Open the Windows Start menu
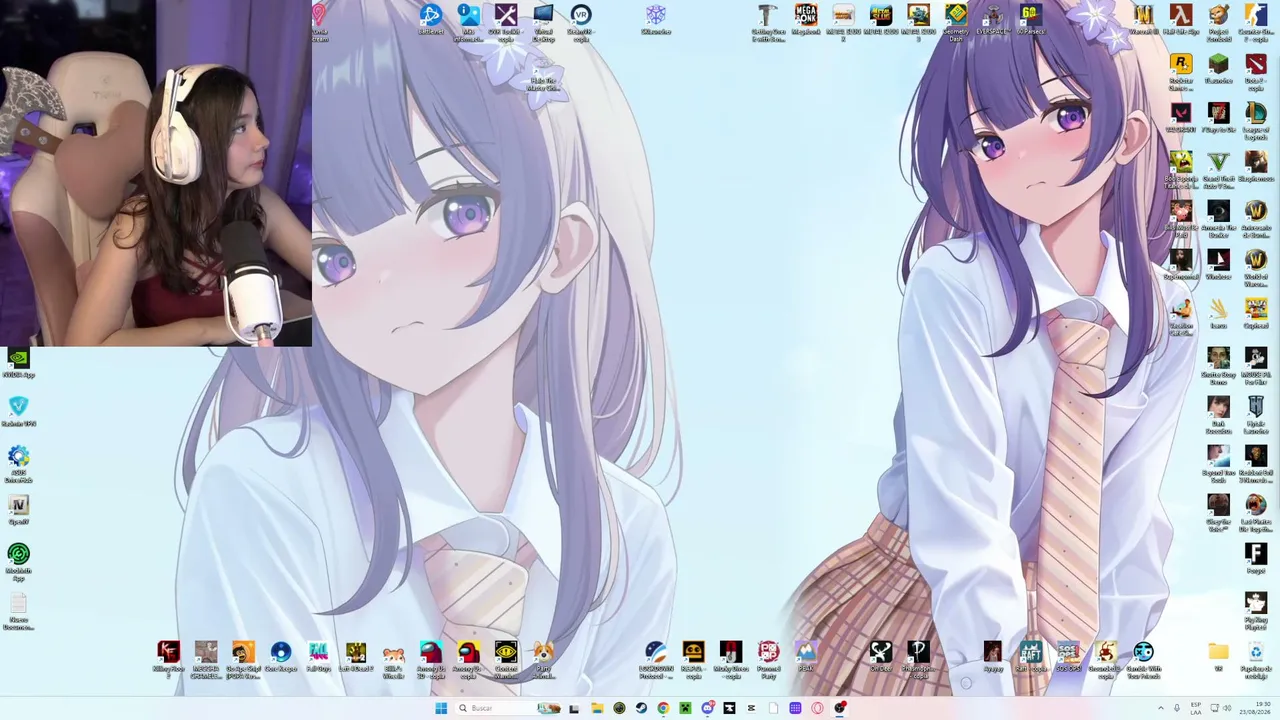1280x720 pixels. coord(441,708)
